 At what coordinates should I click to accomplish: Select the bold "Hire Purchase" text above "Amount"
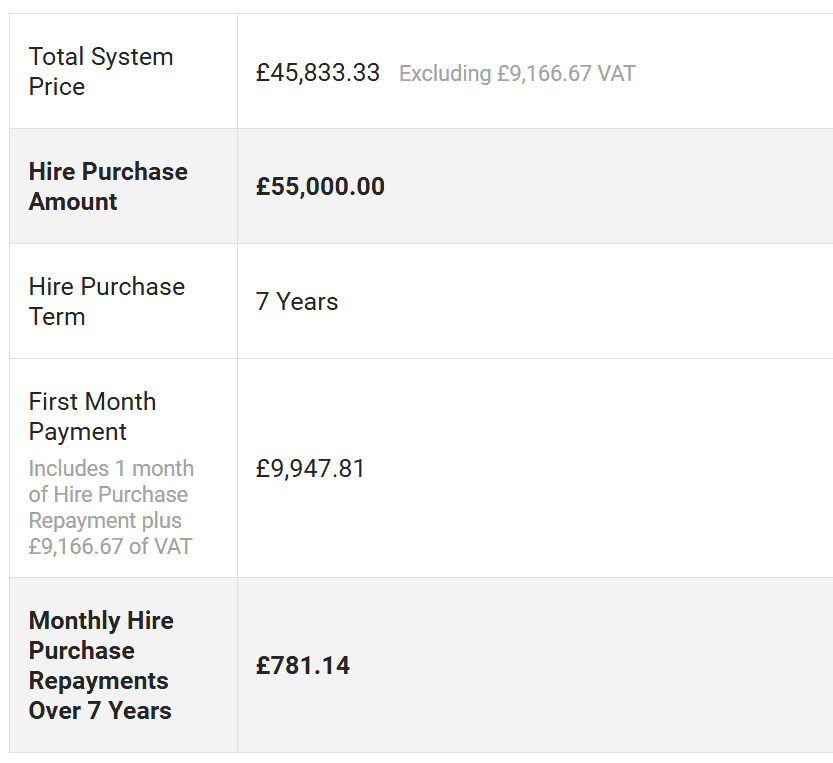click(108, 172)
